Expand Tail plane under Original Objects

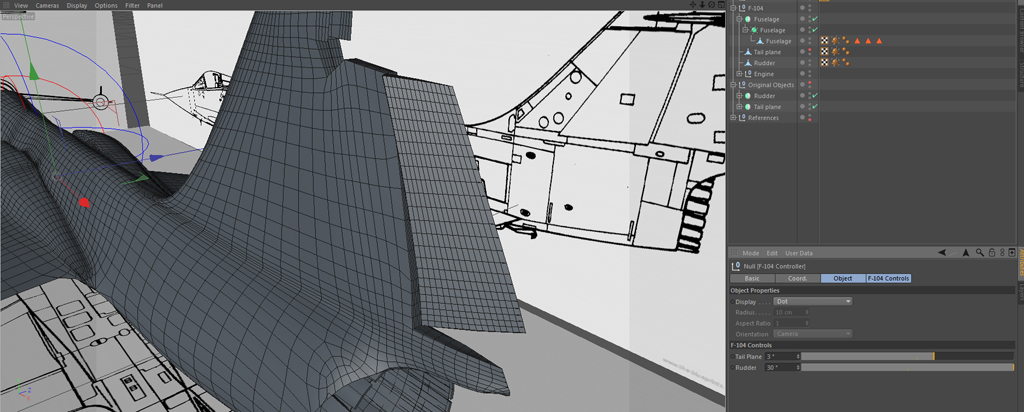(739, 106)
